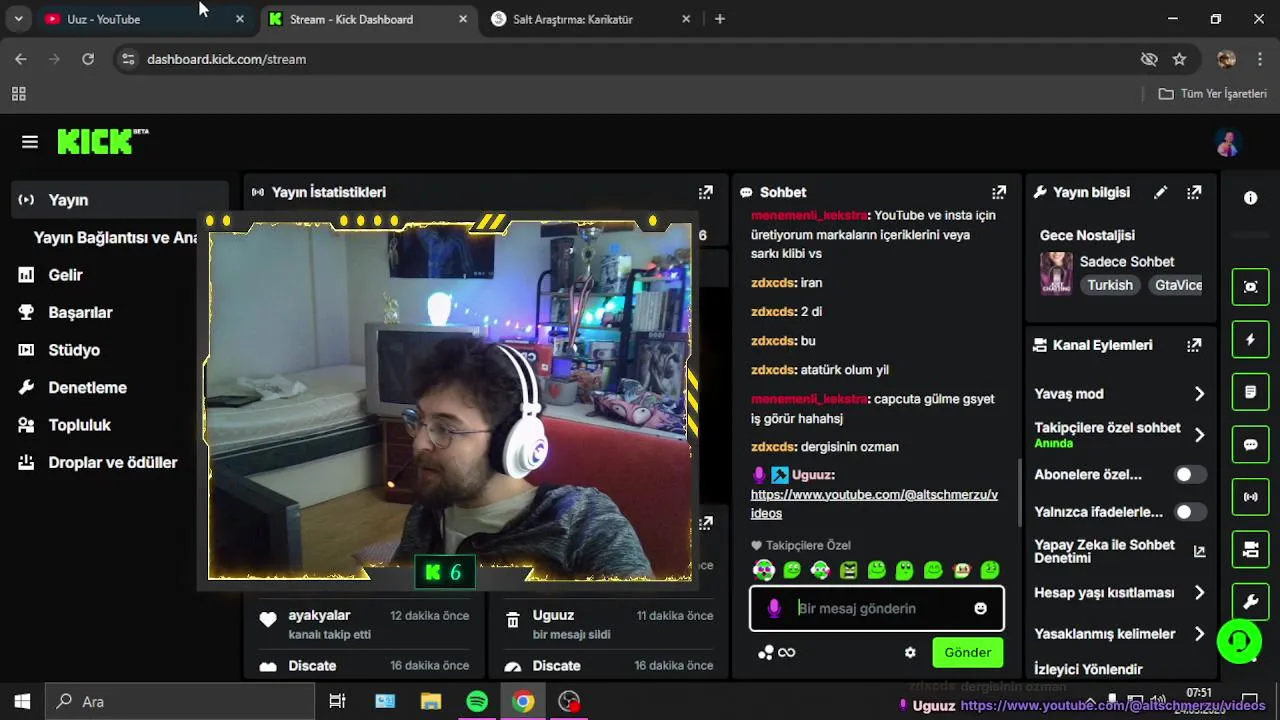1280x720 pixels.
Task: Click the green Gönder send button
Action: [x=967, y=653]
